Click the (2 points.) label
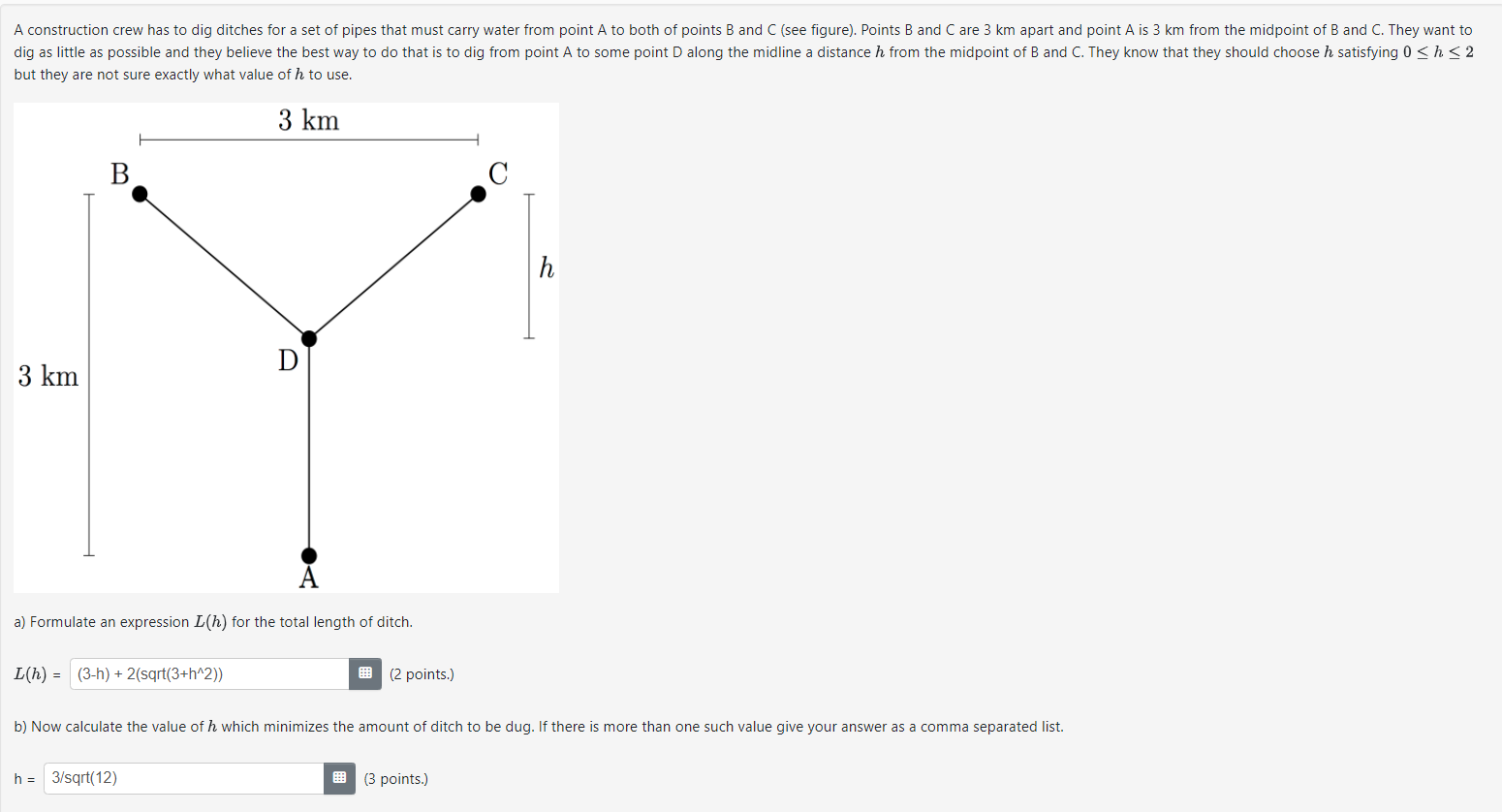 (422, 673)
